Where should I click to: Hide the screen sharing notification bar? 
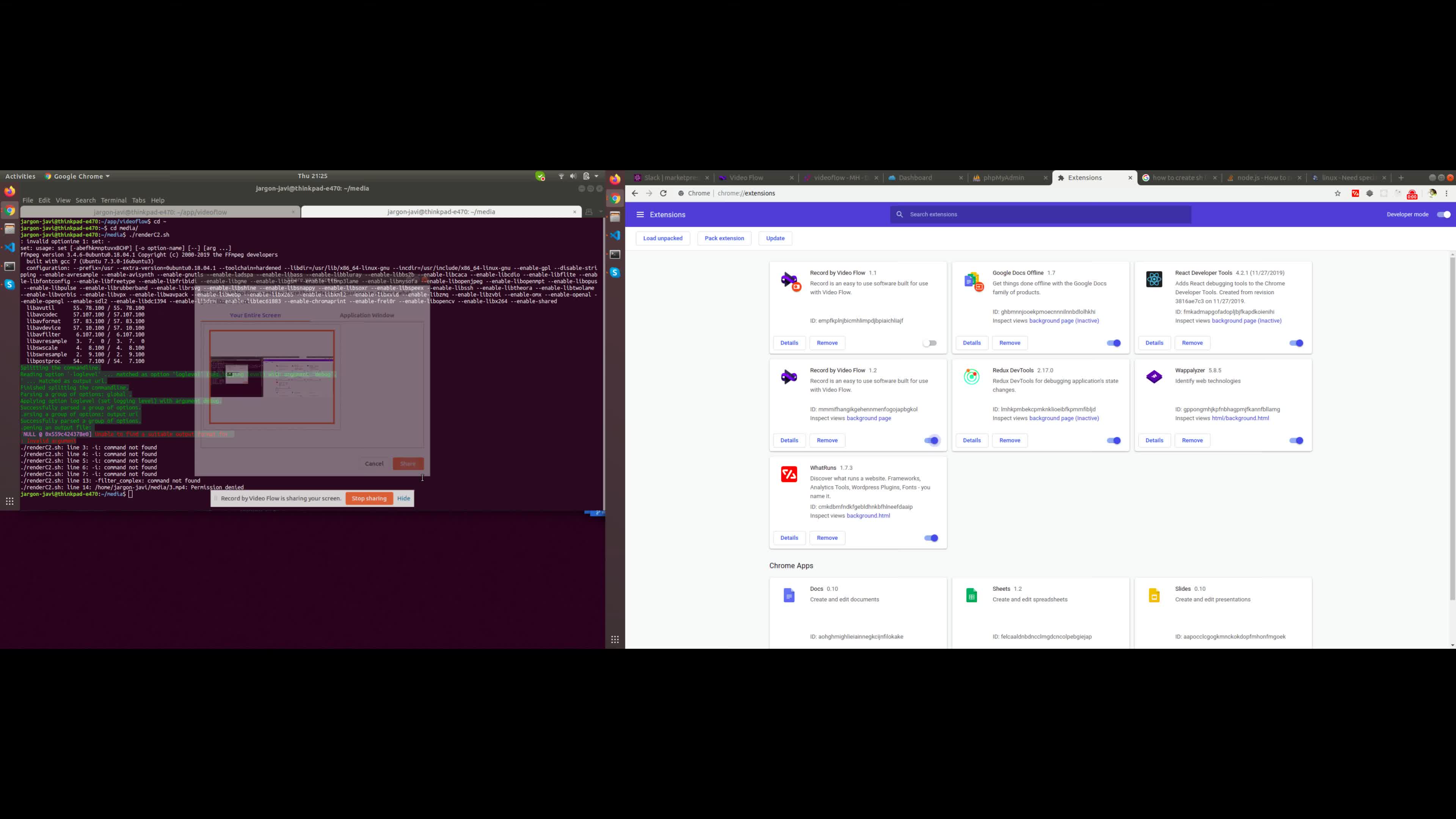pos(403,499)
